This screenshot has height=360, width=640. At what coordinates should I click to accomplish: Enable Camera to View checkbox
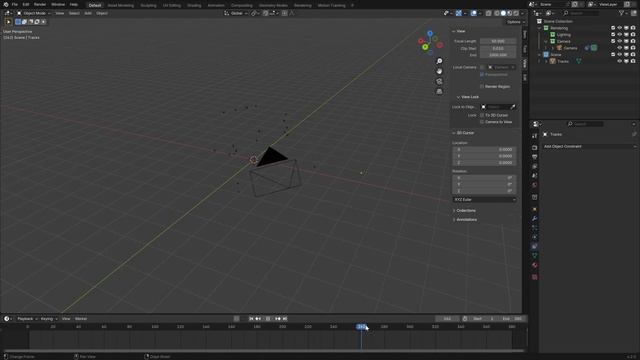click(482, 122)
